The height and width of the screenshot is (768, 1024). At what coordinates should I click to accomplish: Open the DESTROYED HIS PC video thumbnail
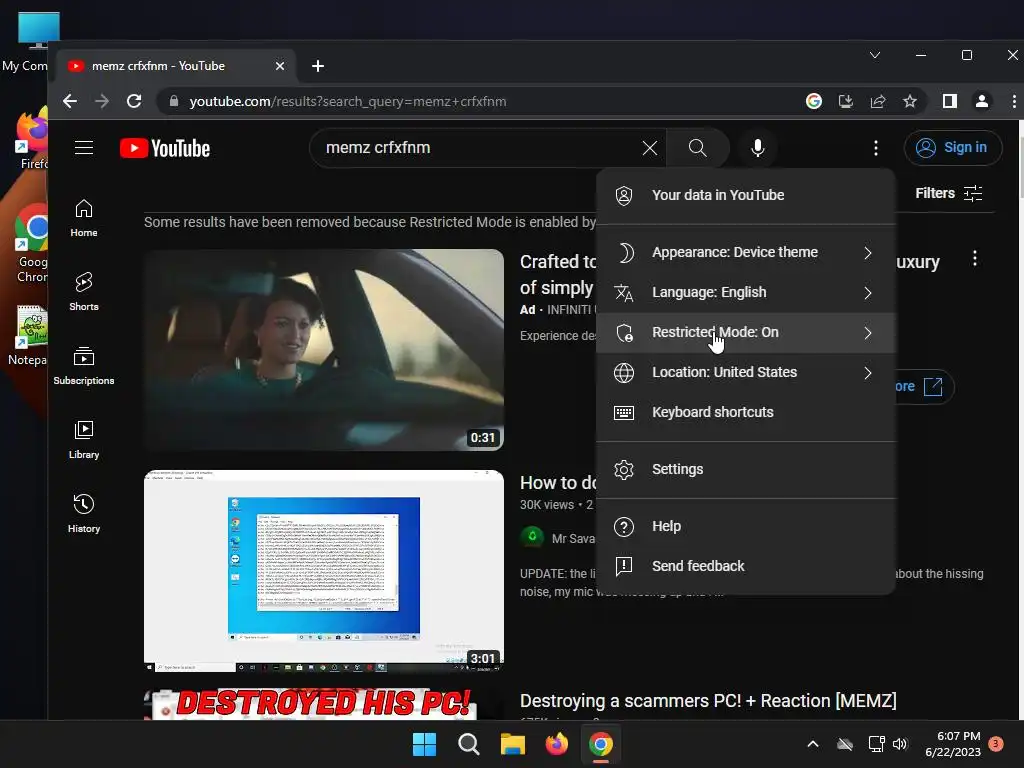tap(324, 705)
